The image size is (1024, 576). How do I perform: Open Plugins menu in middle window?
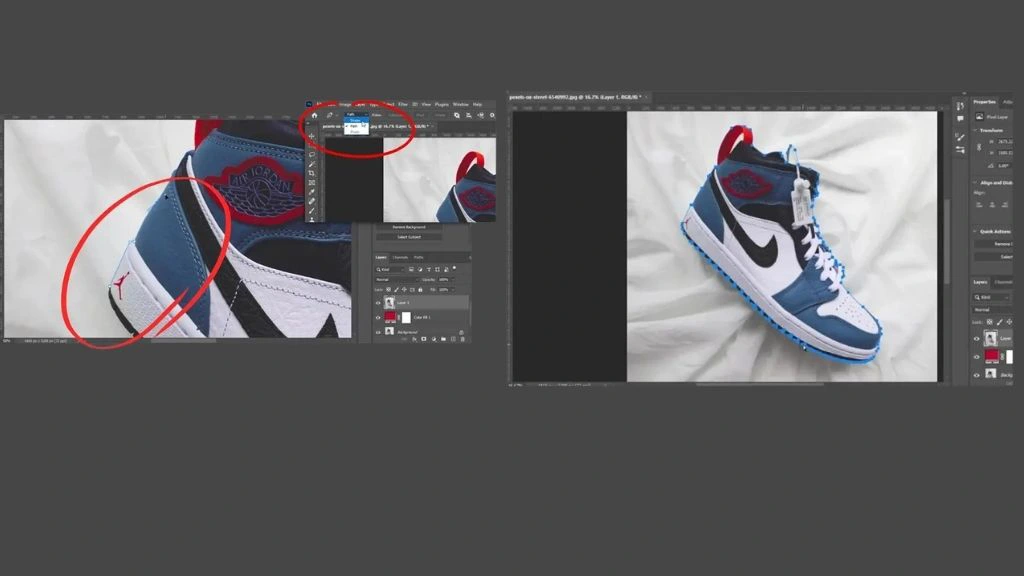[x=441, y=104]
